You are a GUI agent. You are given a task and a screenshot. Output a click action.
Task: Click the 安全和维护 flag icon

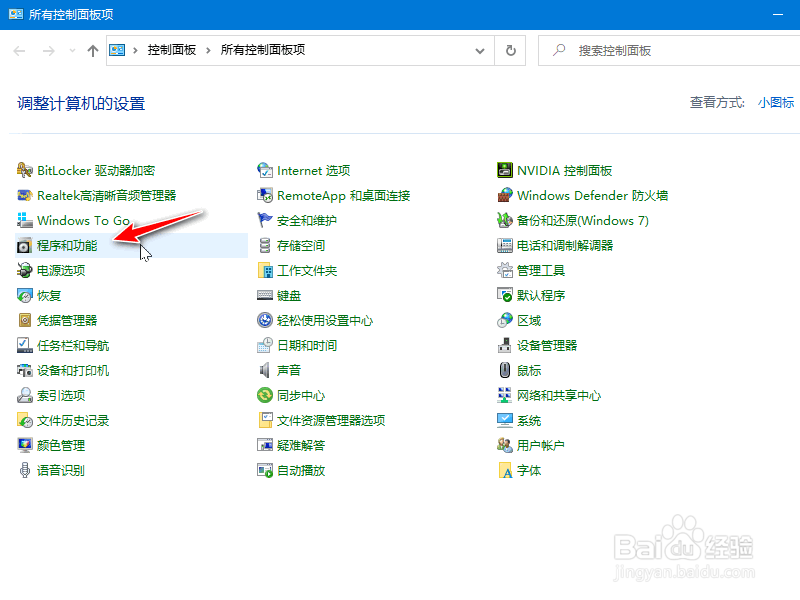(x=265, y=220)
